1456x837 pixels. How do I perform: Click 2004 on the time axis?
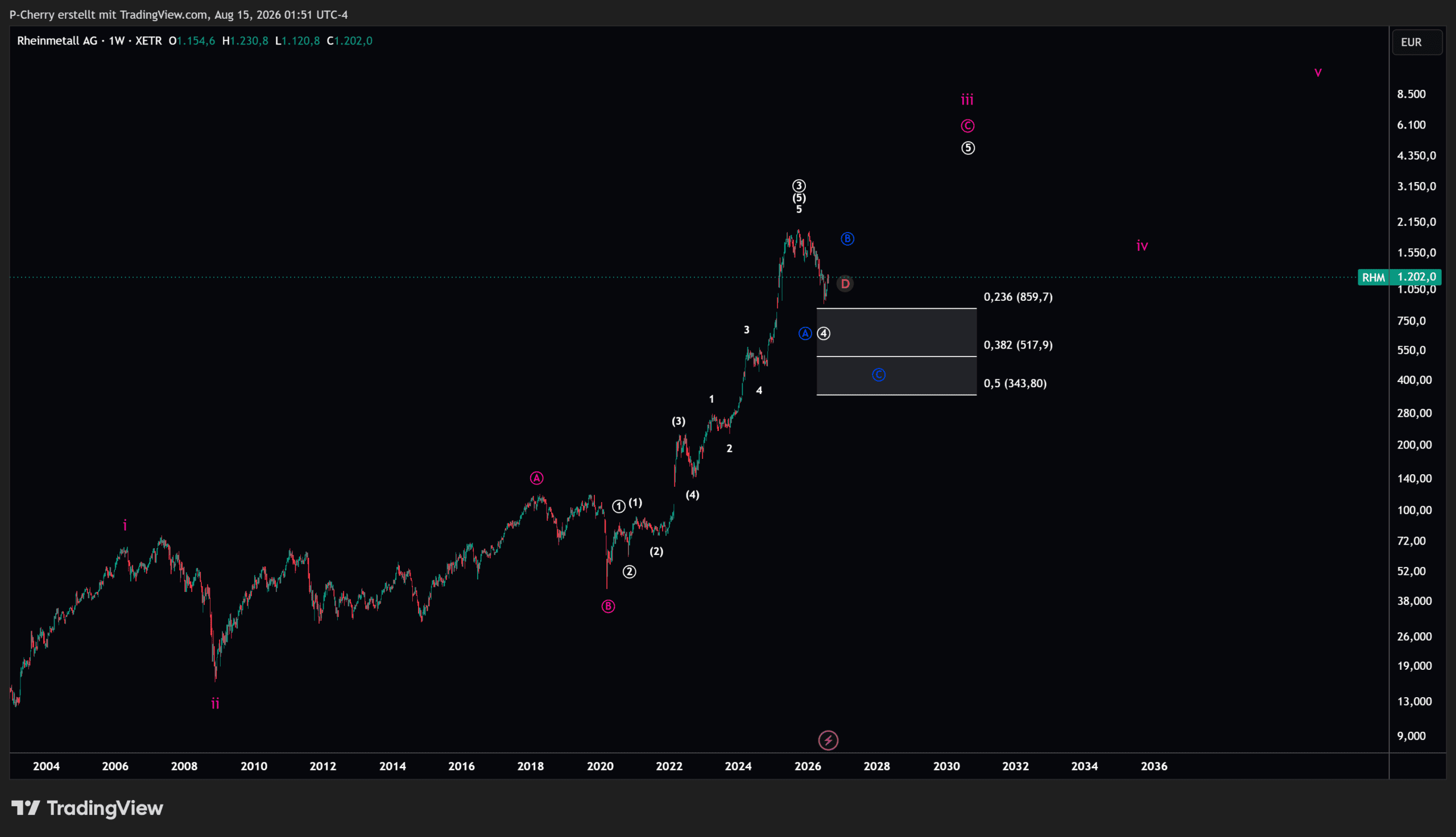pos(46,766)
